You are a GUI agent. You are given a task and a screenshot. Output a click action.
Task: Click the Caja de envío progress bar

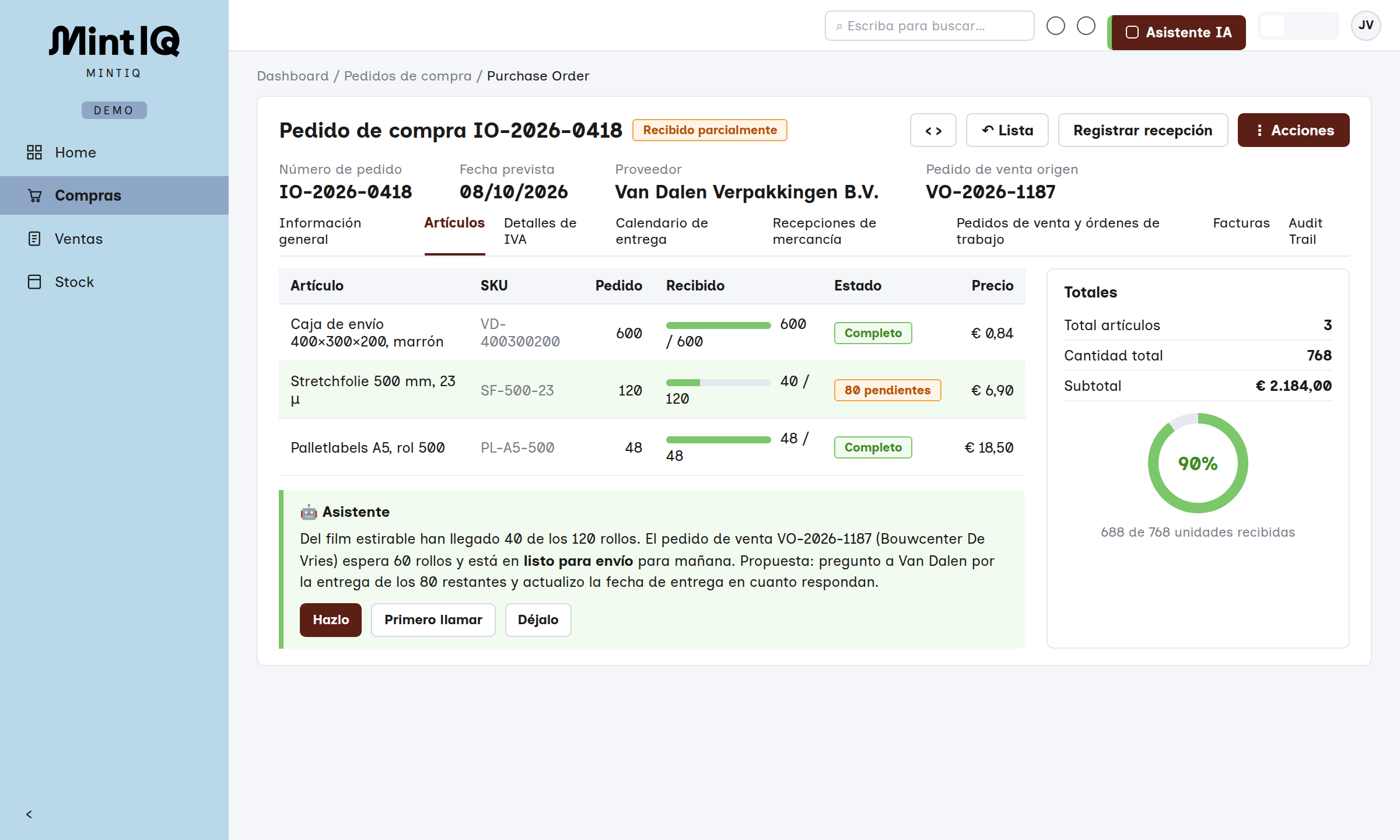(719, 325)
